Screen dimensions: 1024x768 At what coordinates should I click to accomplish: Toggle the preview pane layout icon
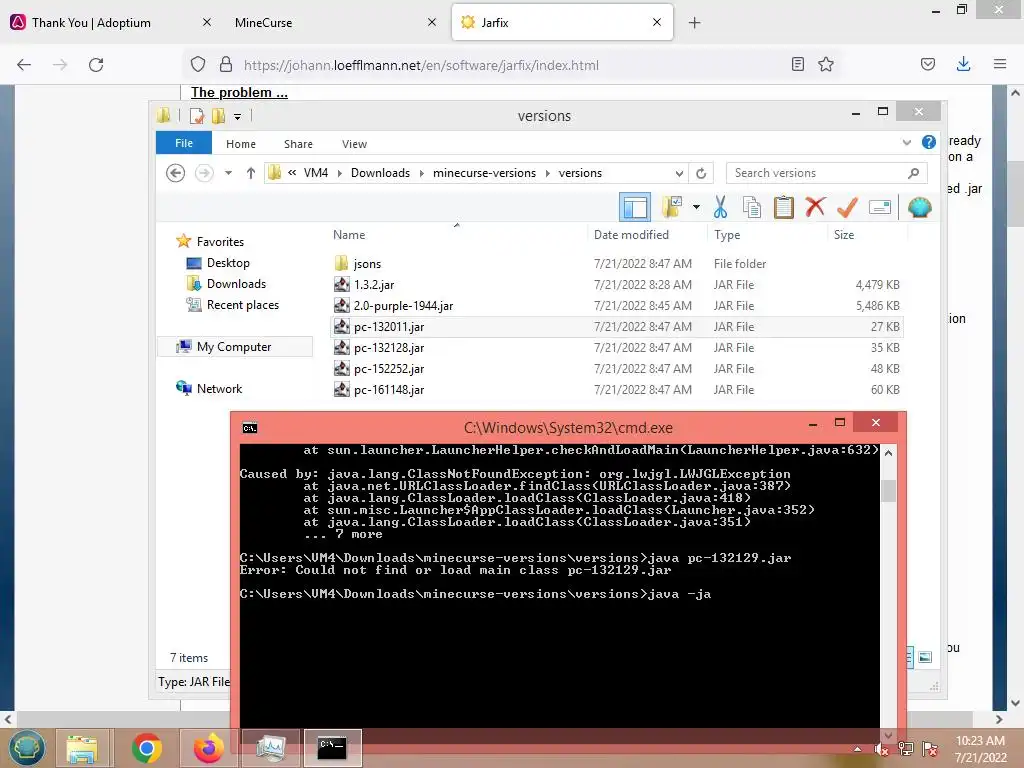coord(635,208)
